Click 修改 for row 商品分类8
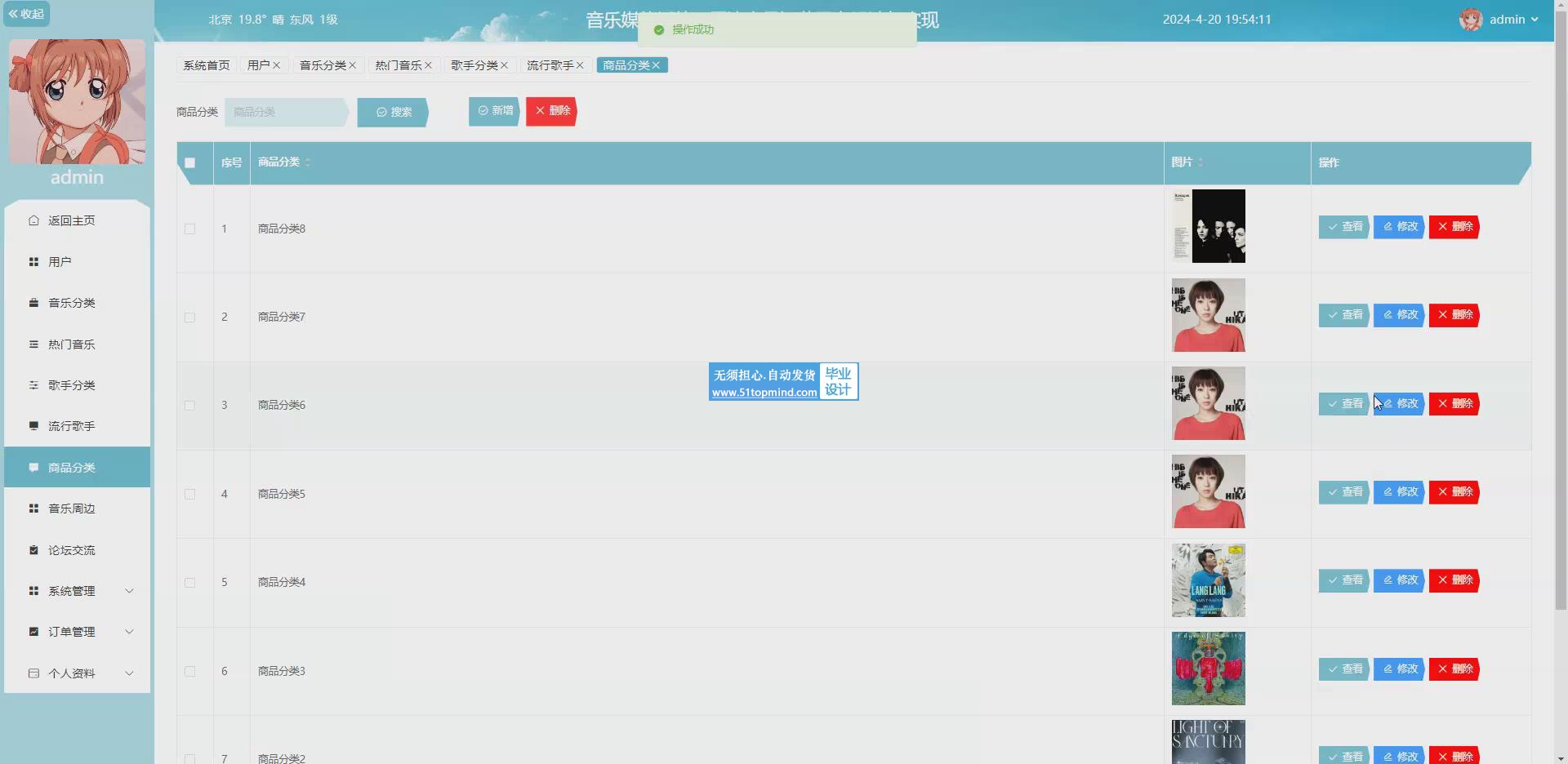The width and height of the screenshot is (1568, 764). (x=1400, y=227)
